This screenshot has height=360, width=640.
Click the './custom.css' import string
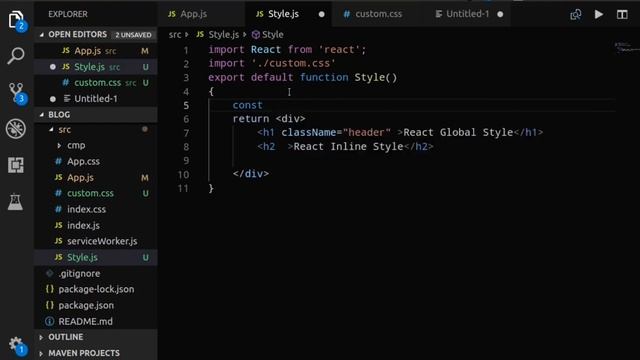pyautogui.click(x=293, y=63)
